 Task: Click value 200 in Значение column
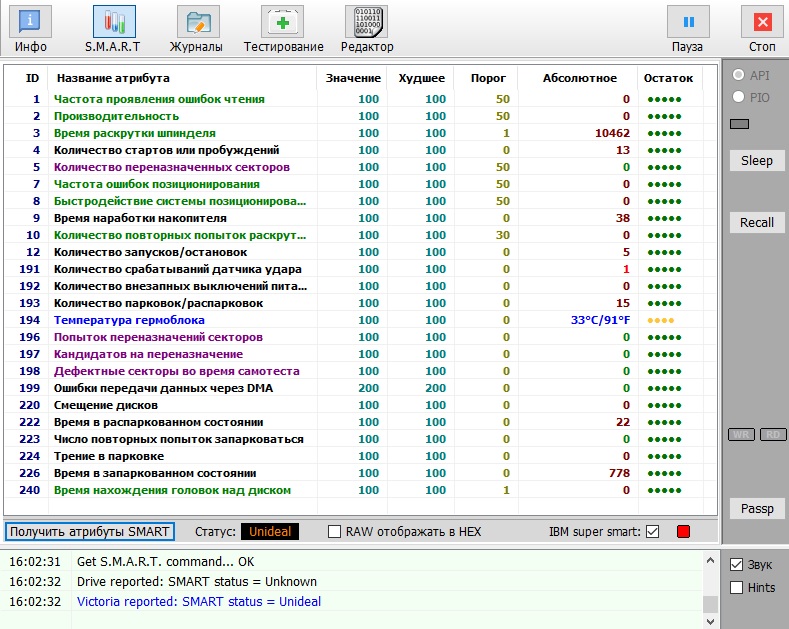tap(368, 388)
